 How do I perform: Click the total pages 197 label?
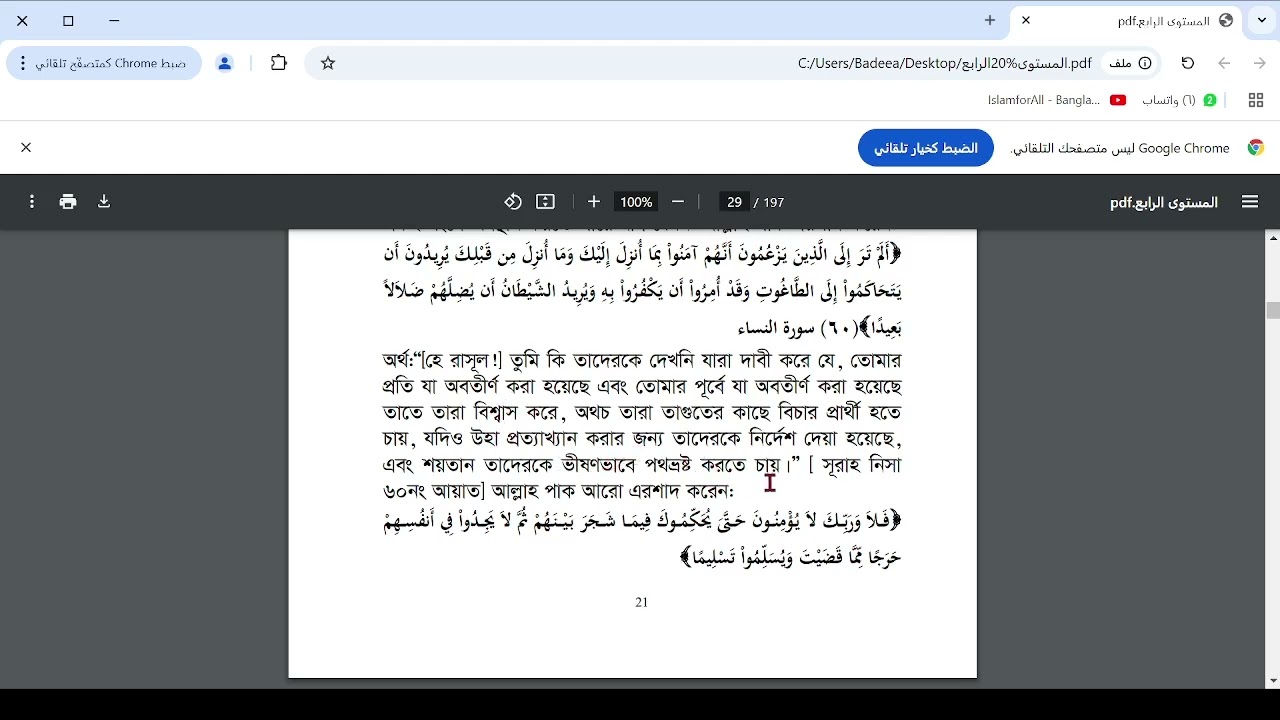click(x=773, y=202)
